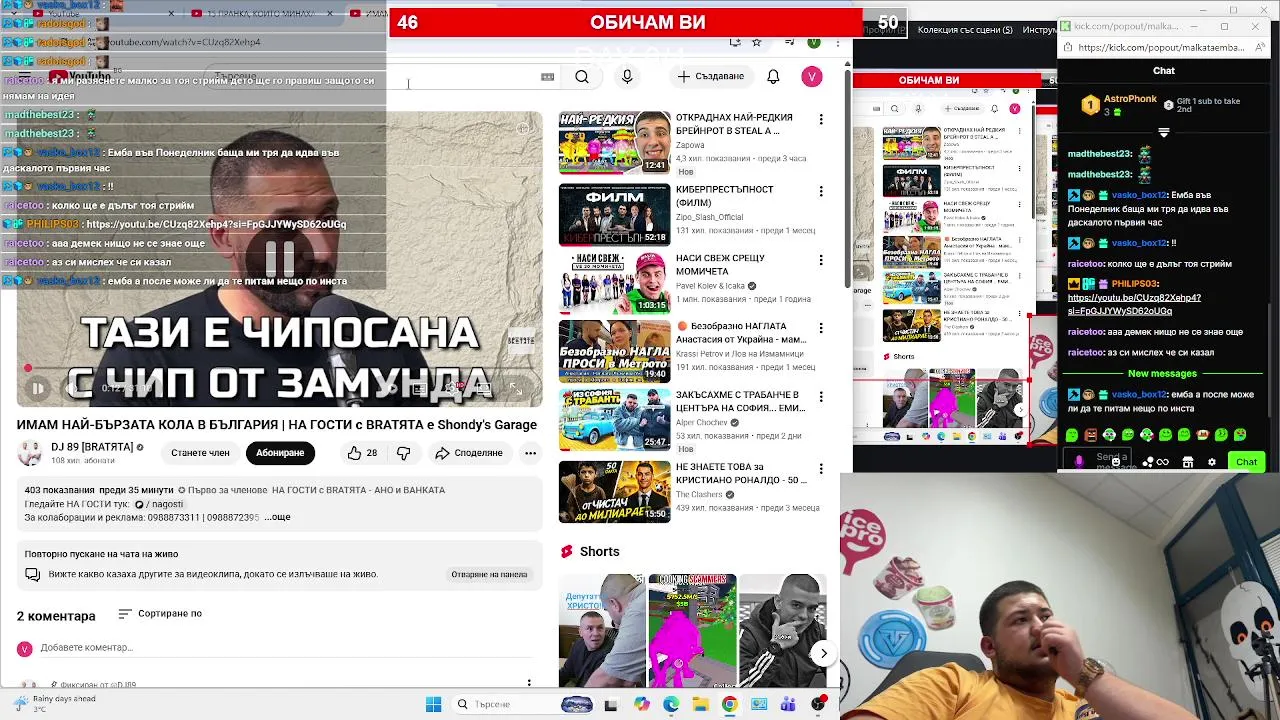
Task: Open ЗАКЪСАХМЕ С ТРАБАНЧЕ video thumbnail
Action: (614, 420)
